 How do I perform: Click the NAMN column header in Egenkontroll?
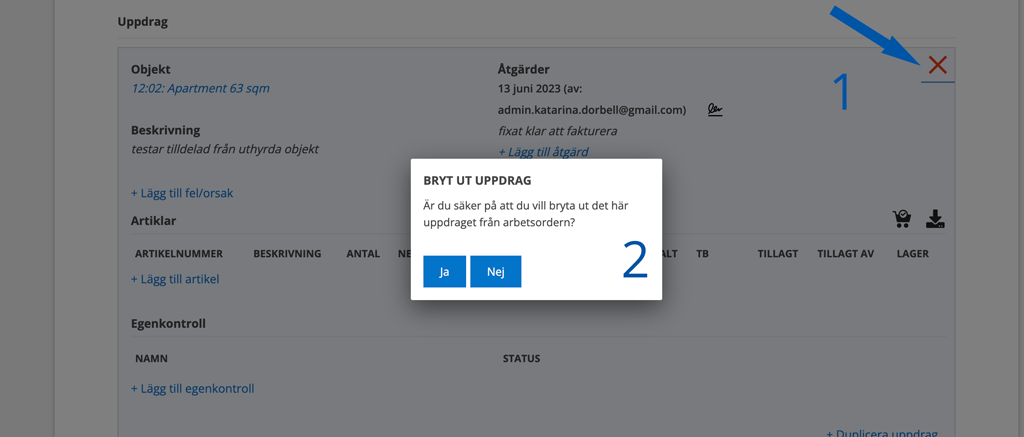point(151,359)
